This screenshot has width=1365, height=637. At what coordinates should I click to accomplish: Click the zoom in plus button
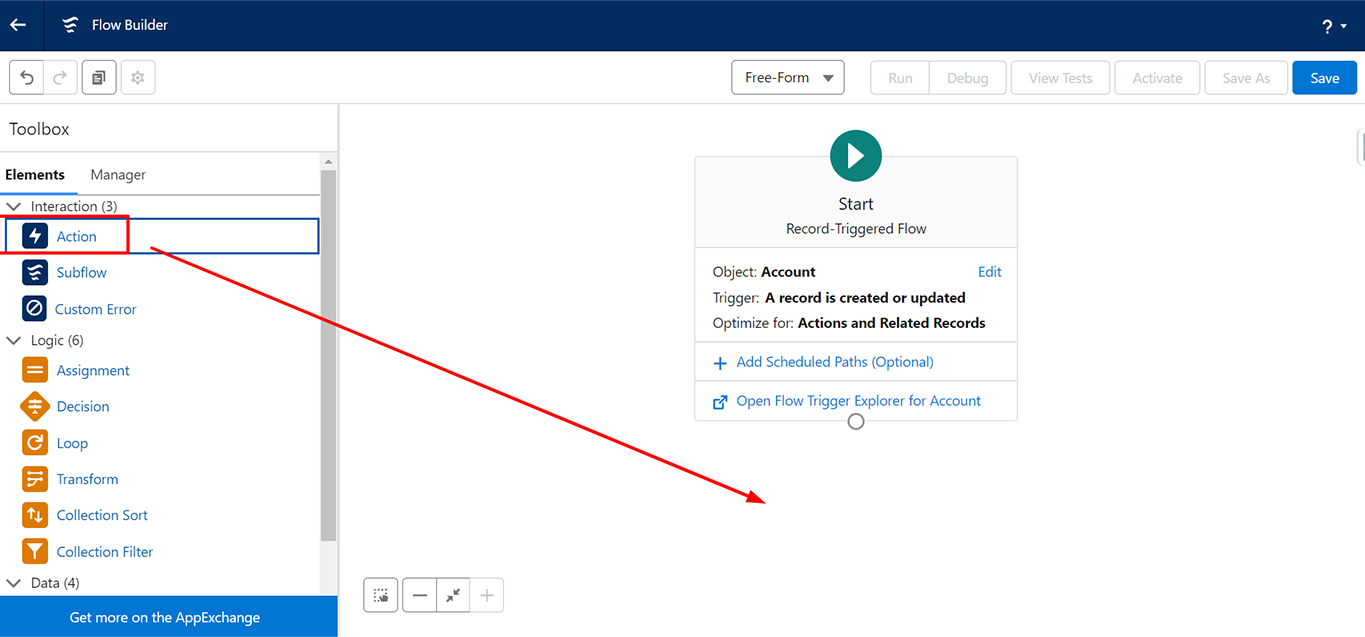point(487,595)
